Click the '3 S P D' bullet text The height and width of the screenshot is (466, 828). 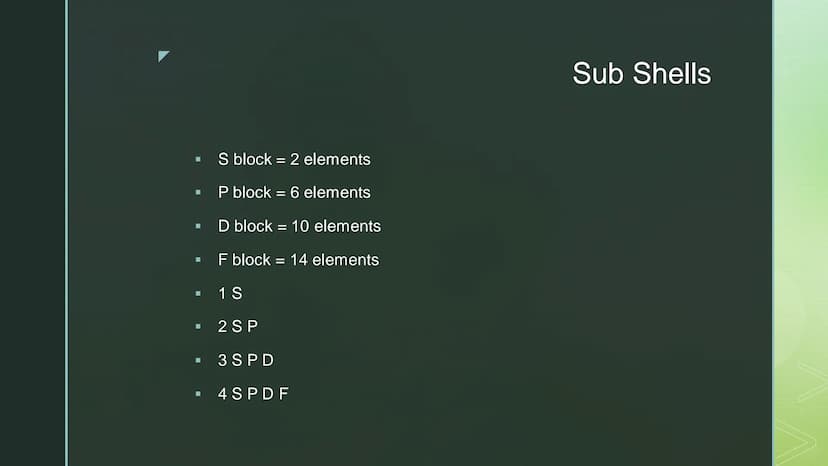(x=246, y=360)
